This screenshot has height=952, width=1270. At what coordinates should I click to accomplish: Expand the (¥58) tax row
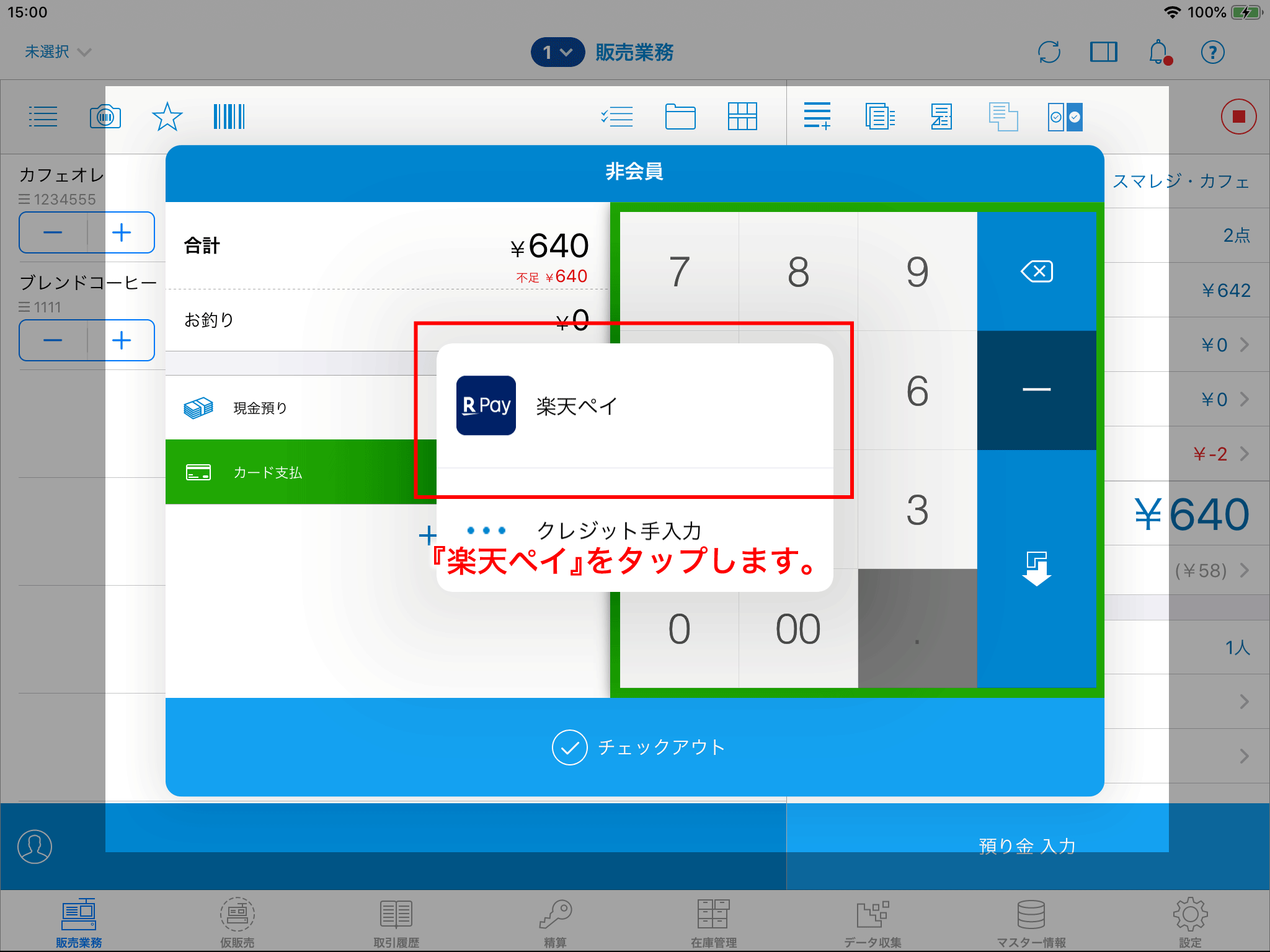[x=1187, y=570]
